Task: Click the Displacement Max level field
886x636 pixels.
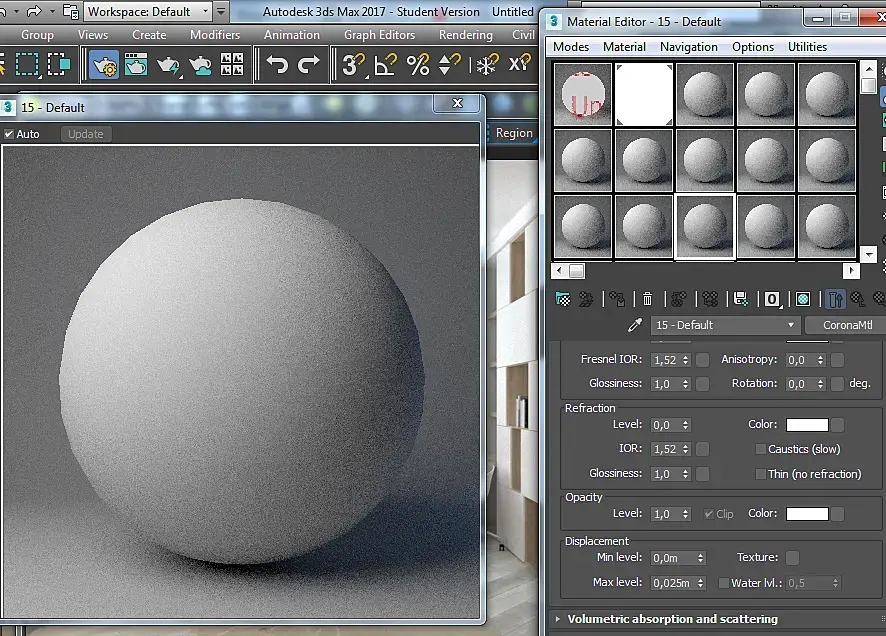Action: tap(671, 583)
